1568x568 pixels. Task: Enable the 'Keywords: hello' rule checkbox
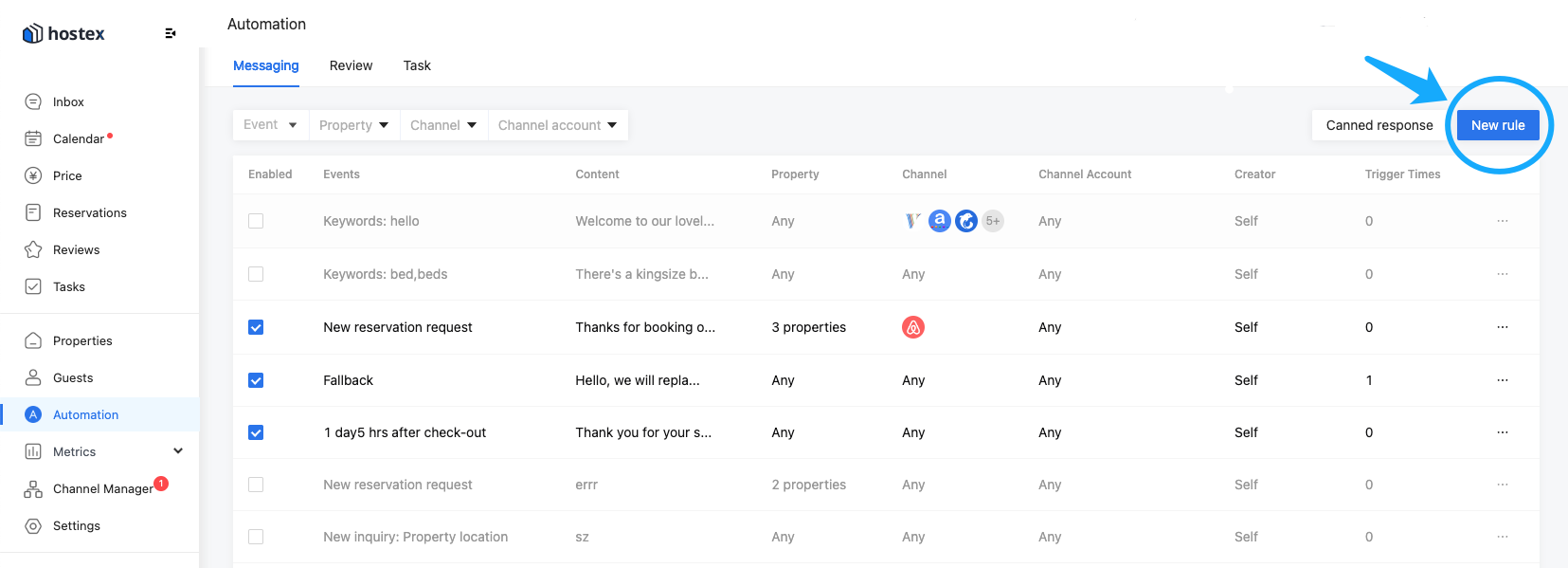click(x=256, y=221)
